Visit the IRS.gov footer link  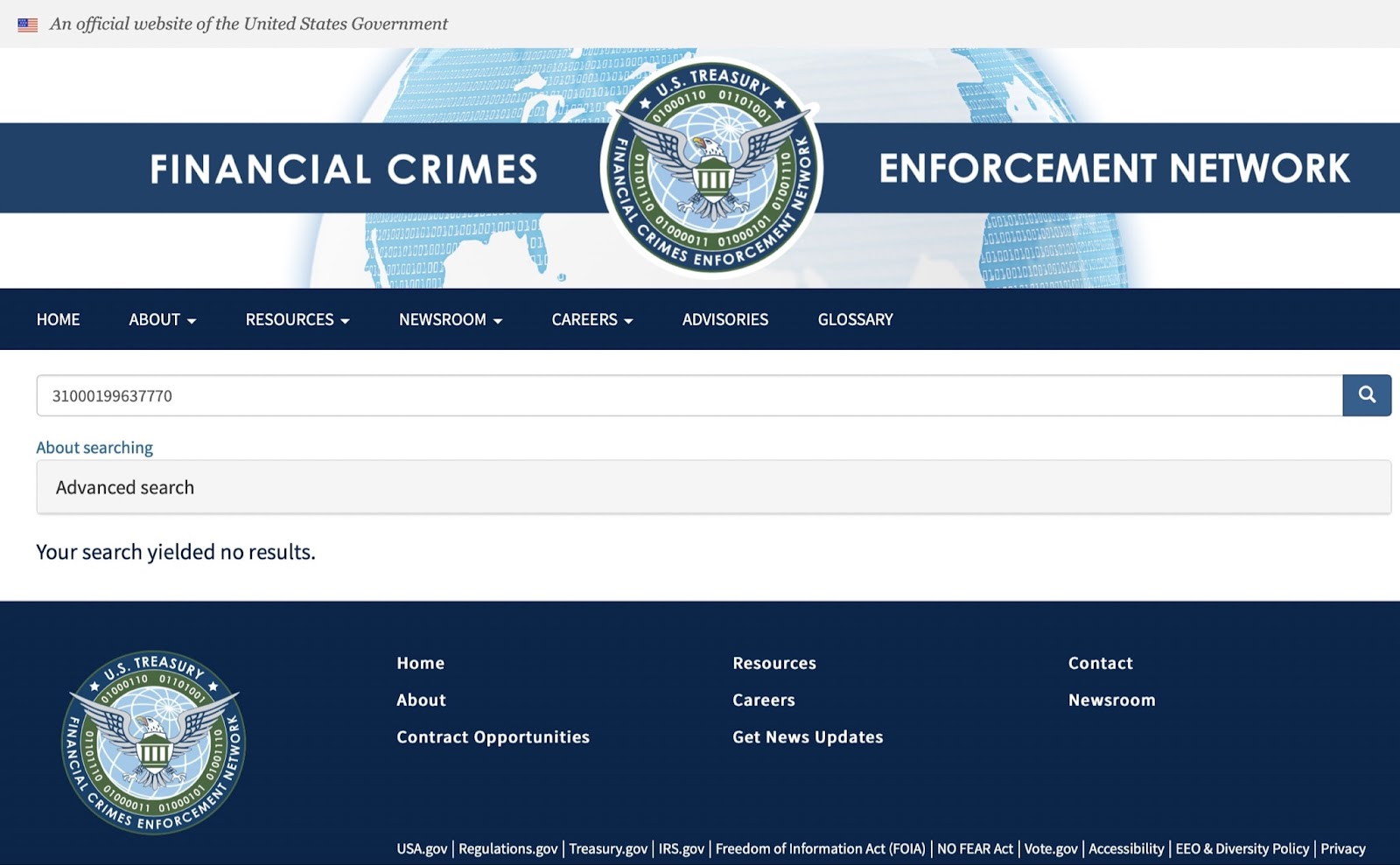pos(682,848)
